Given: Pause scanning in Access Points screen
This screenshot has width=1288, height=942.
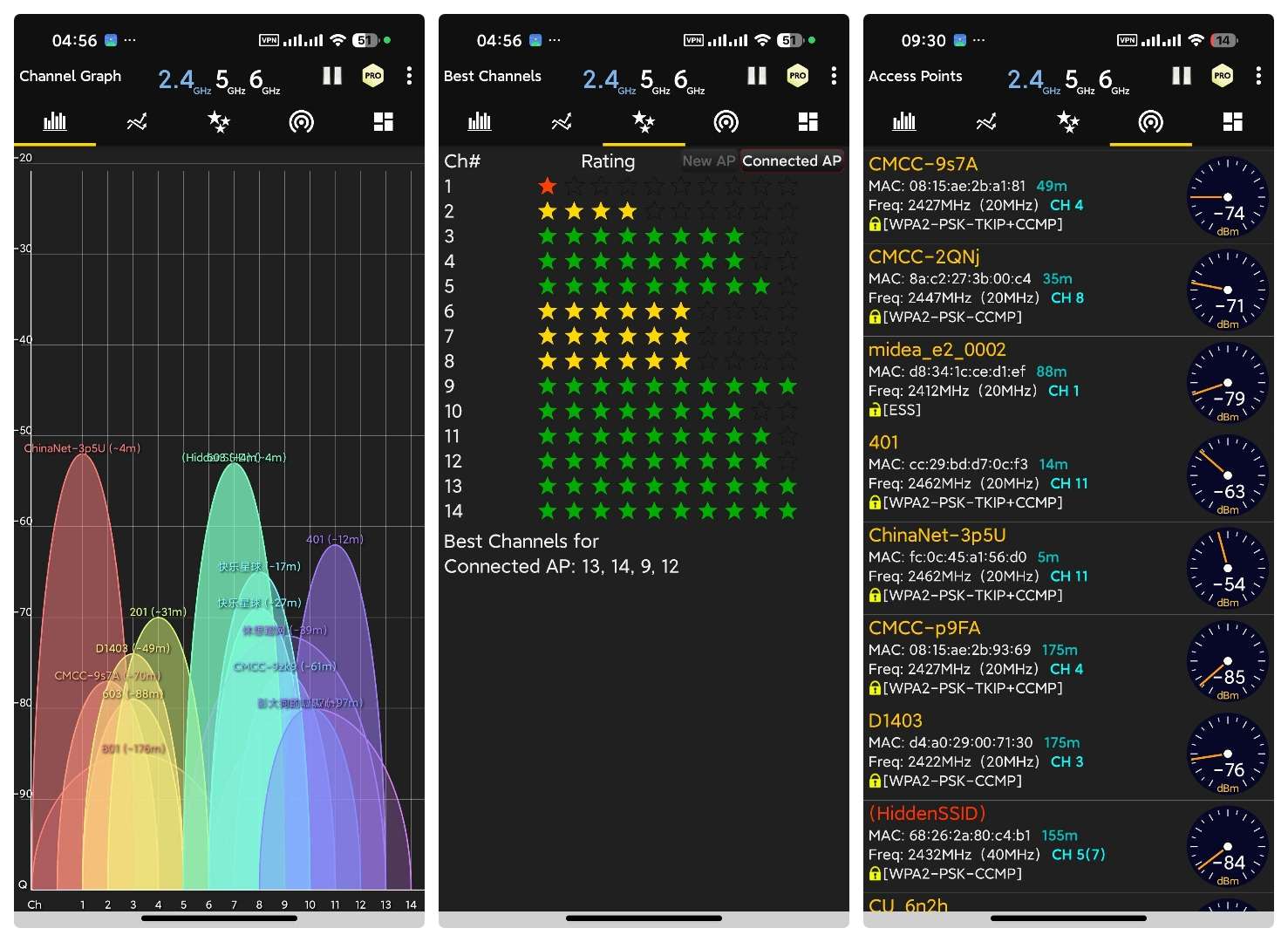Looking at the screenshot, I should click(1182, 76).
